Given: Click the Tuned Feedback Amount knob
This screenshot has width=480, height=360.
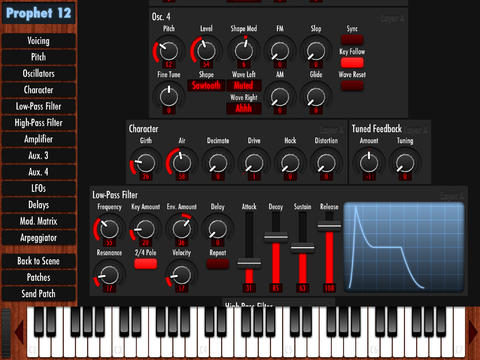Looking at the screenshot, I should (369, 163).
